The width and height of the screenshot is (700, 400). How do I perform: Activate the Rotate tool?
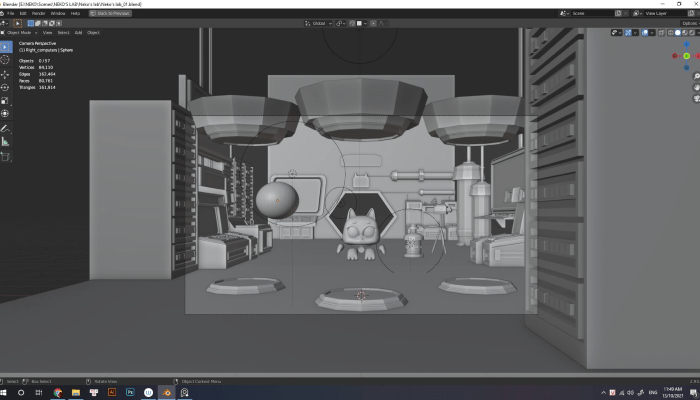pos(5,87)
